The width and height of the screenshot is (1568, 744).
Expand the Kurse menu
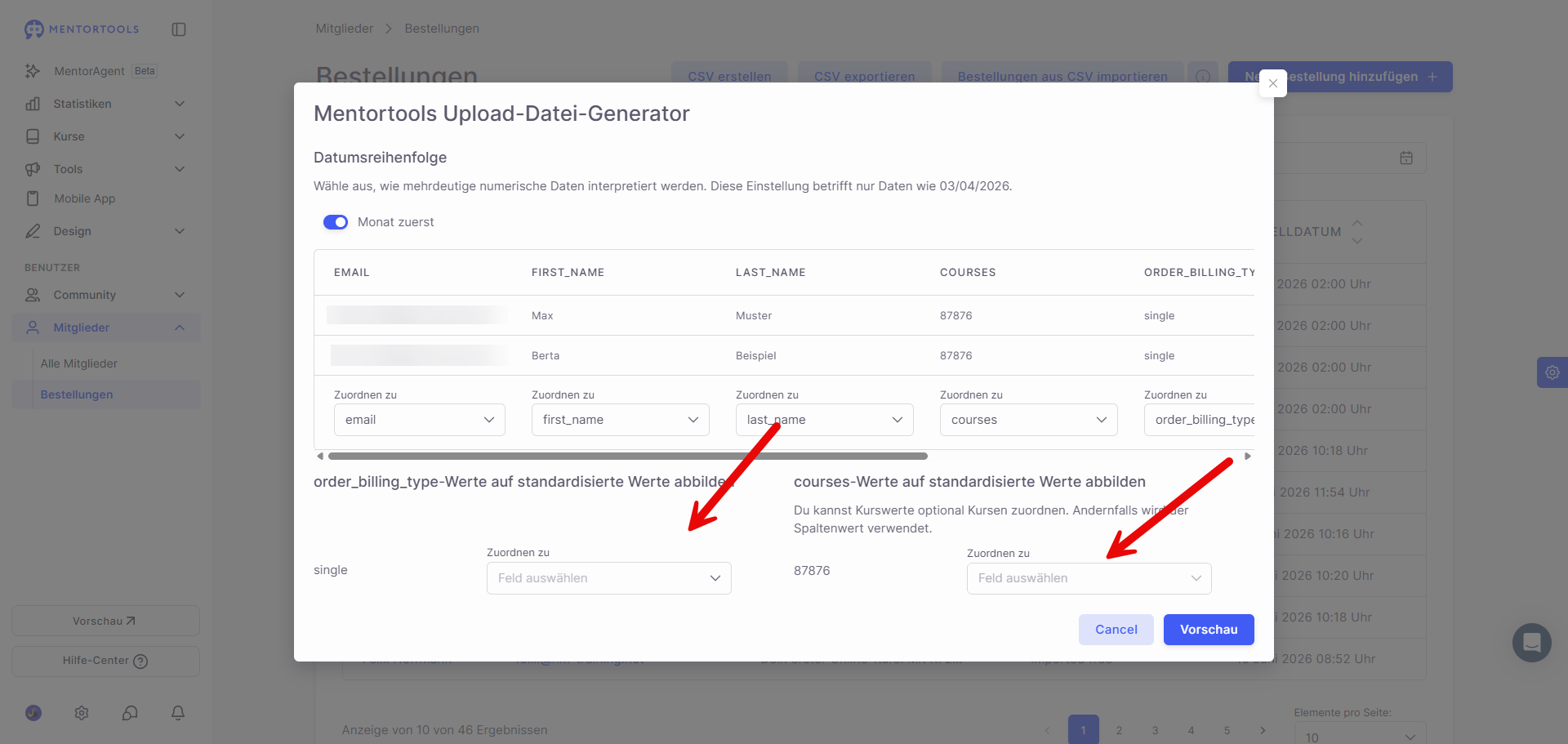coord(180,136)
